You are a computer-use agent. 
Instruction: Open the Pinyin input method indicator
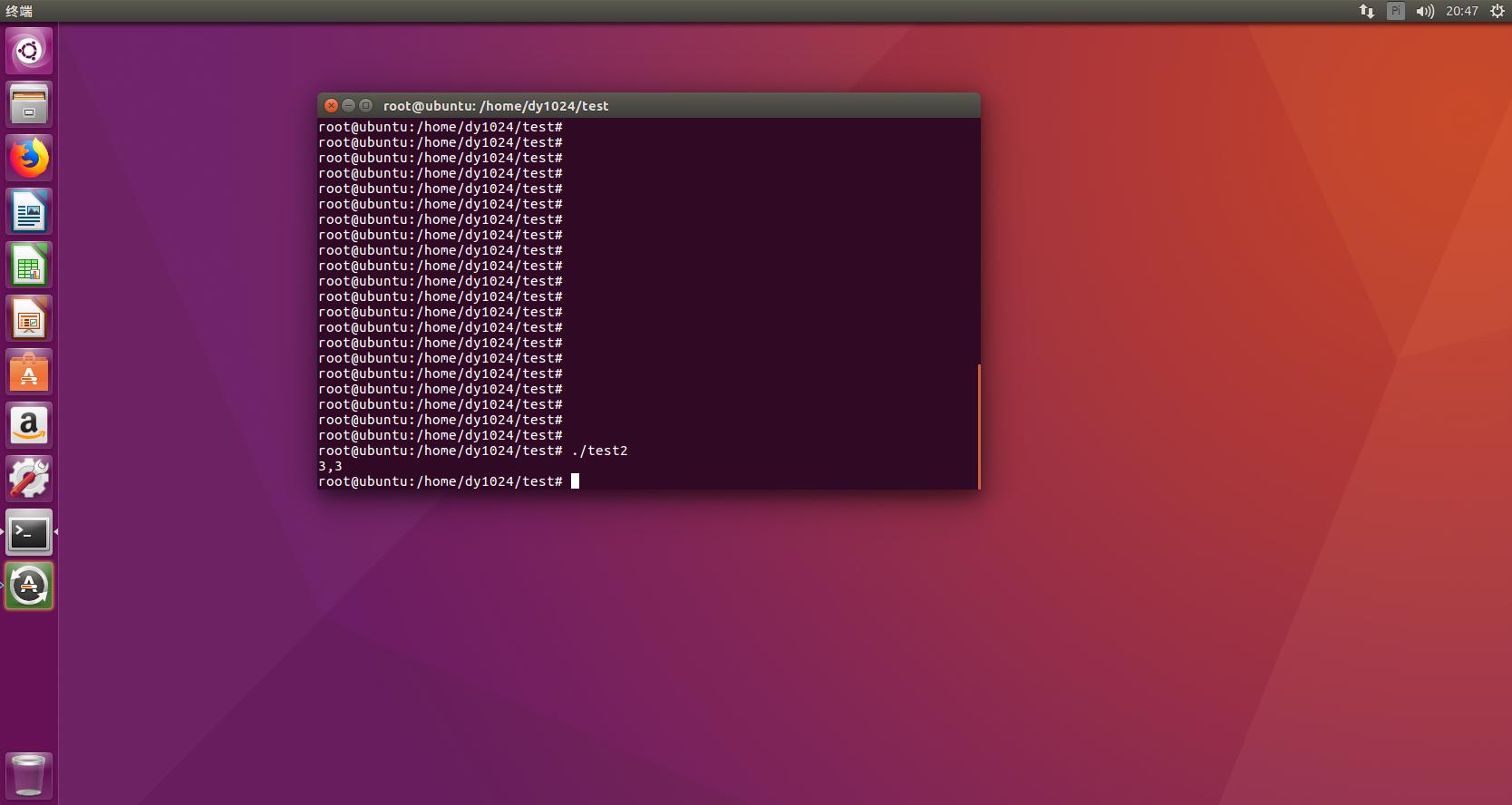pos(1396,11)
